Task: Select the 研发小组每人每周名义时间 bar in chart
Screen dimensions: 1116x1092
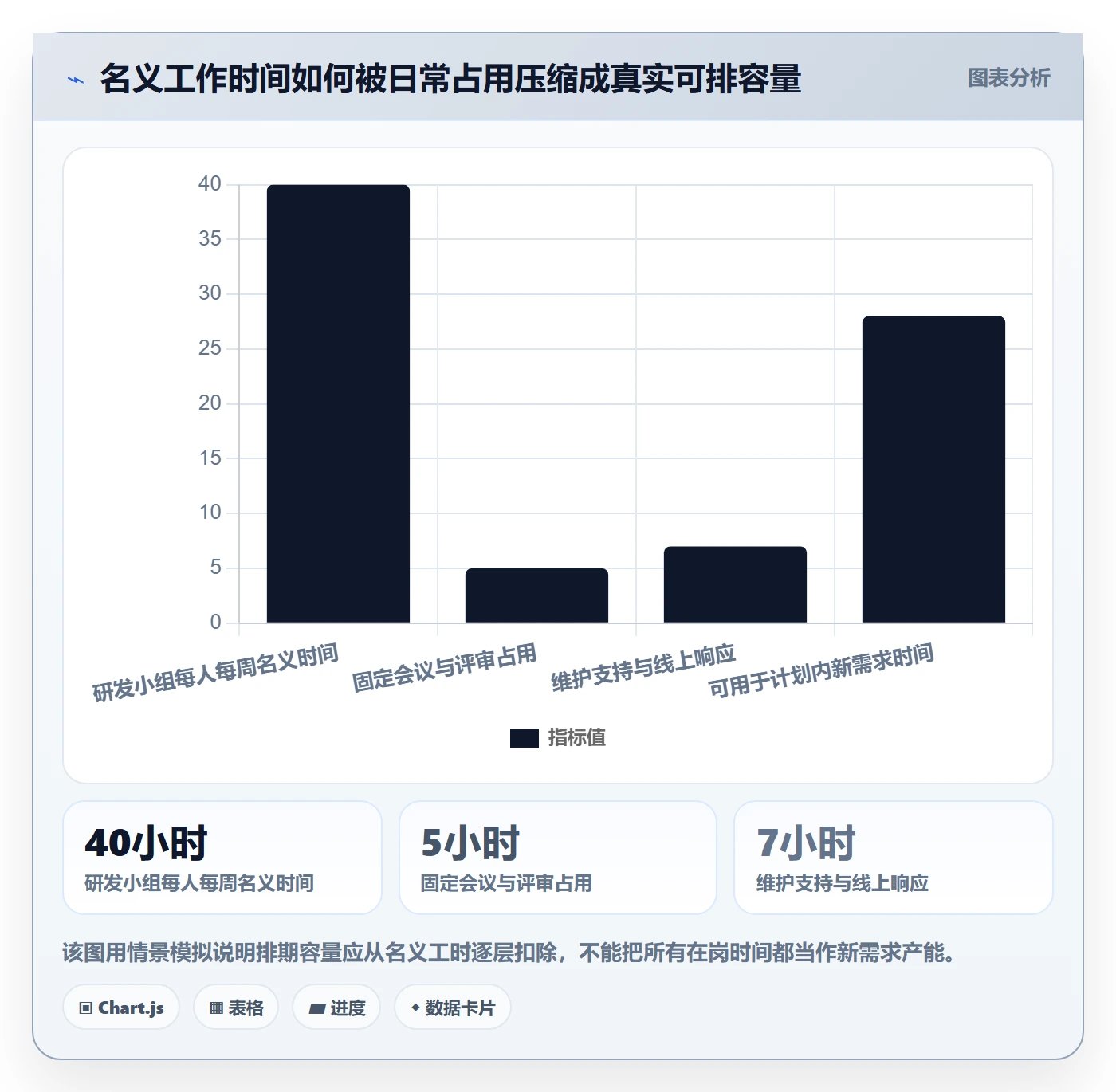Action: [x=338, y=403]
